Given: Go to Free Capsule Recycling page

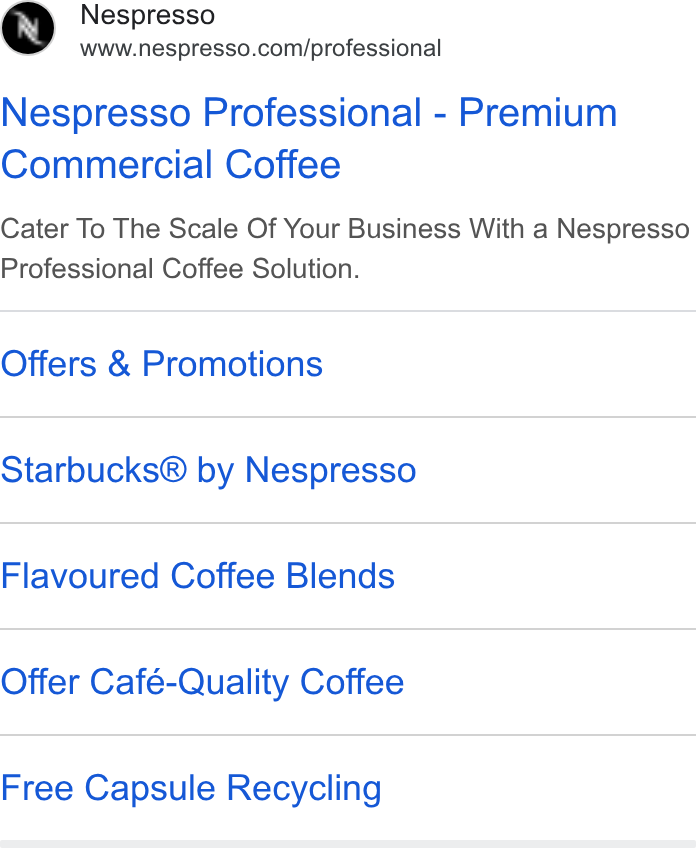Looking at the screenshot, I should (x=191, y=789).
